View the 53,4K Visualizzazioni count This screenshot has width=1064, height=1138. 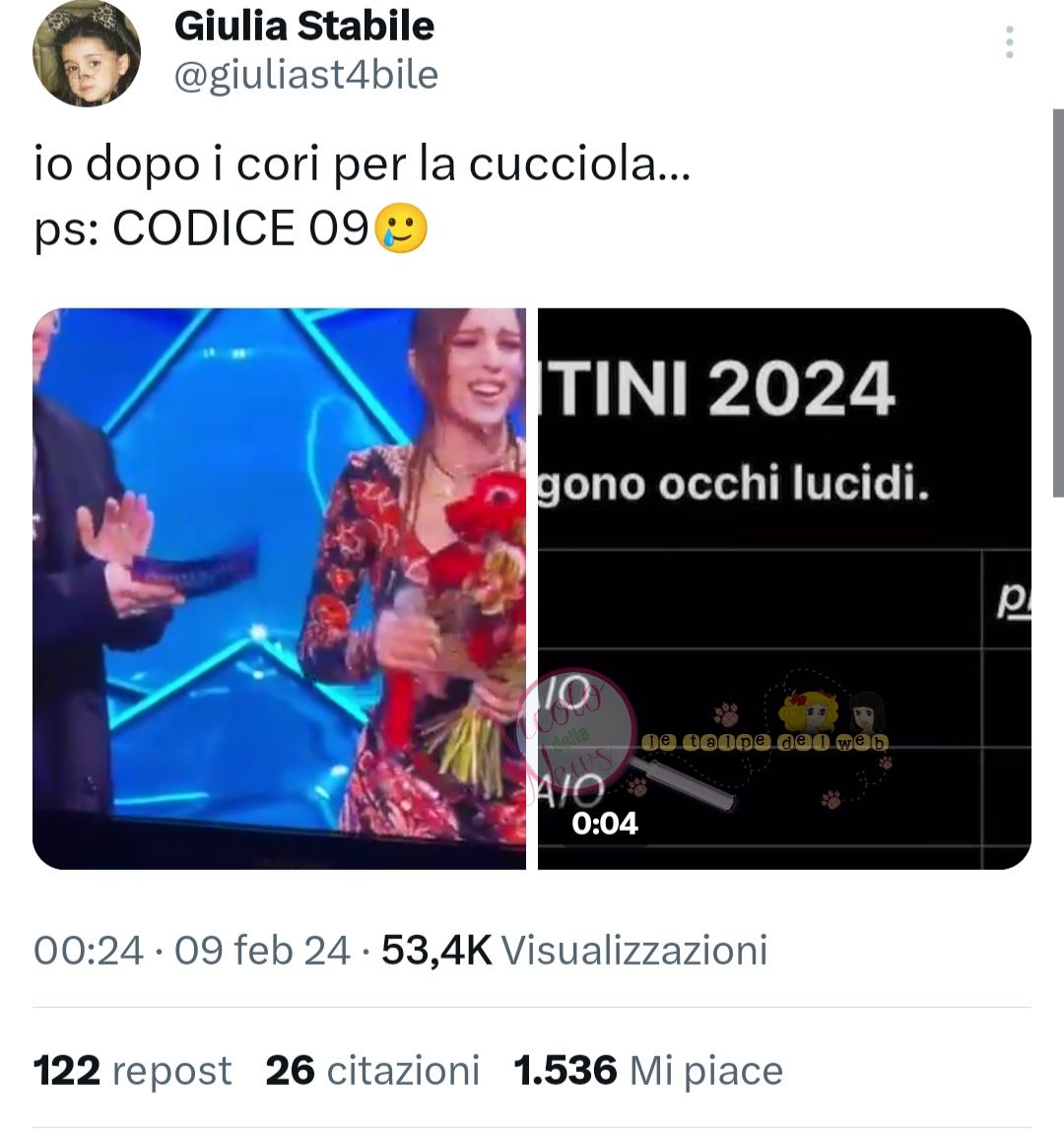tap(574, 950)
